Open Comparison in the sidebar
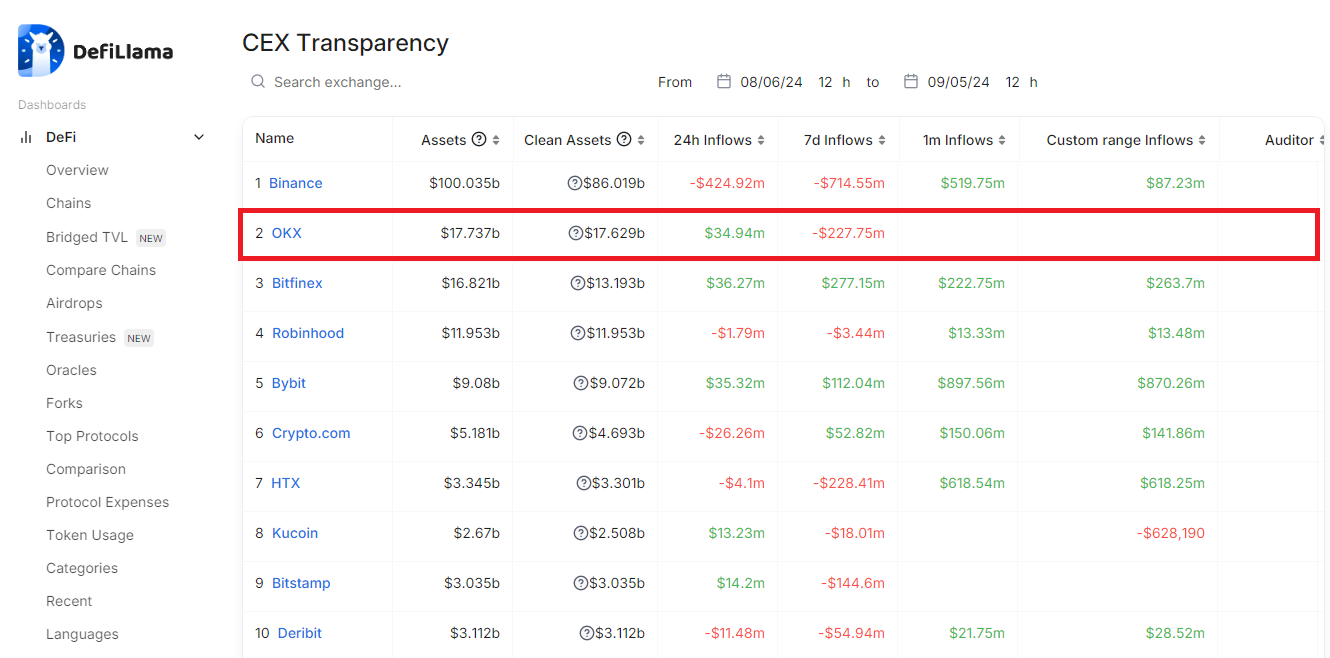 click(x=86, y=469)
